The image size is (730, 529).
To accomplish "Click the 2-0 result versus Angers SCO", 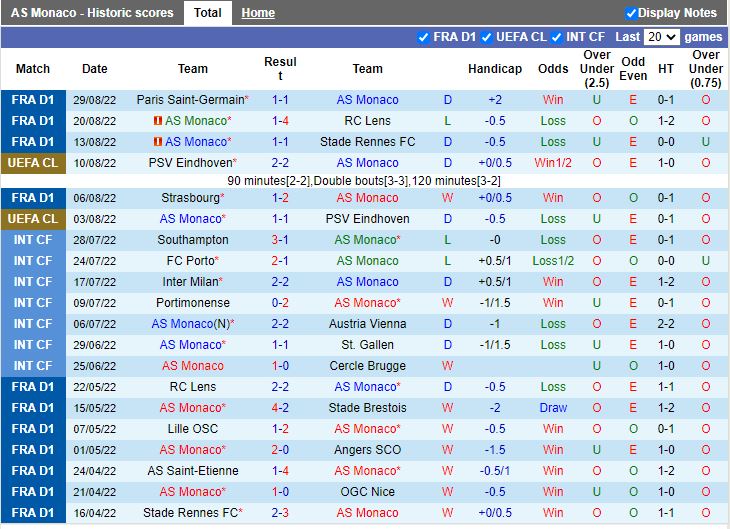I will [x=280, y=449].
